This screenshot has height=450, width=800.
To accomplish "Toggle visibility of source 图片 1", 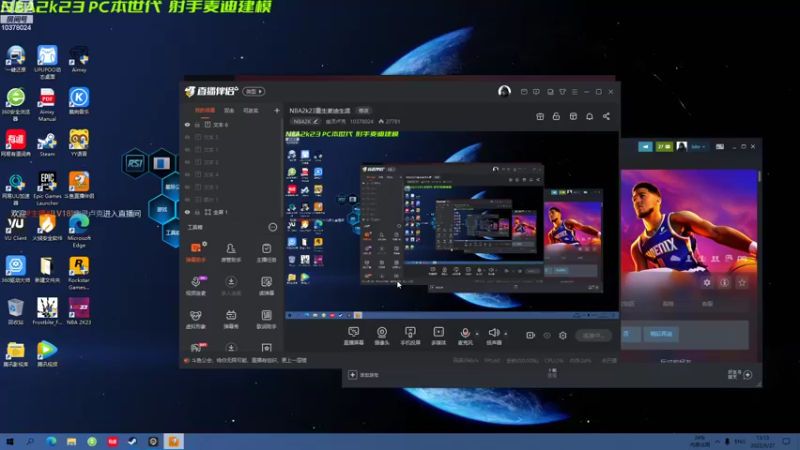I will (187, 199).
